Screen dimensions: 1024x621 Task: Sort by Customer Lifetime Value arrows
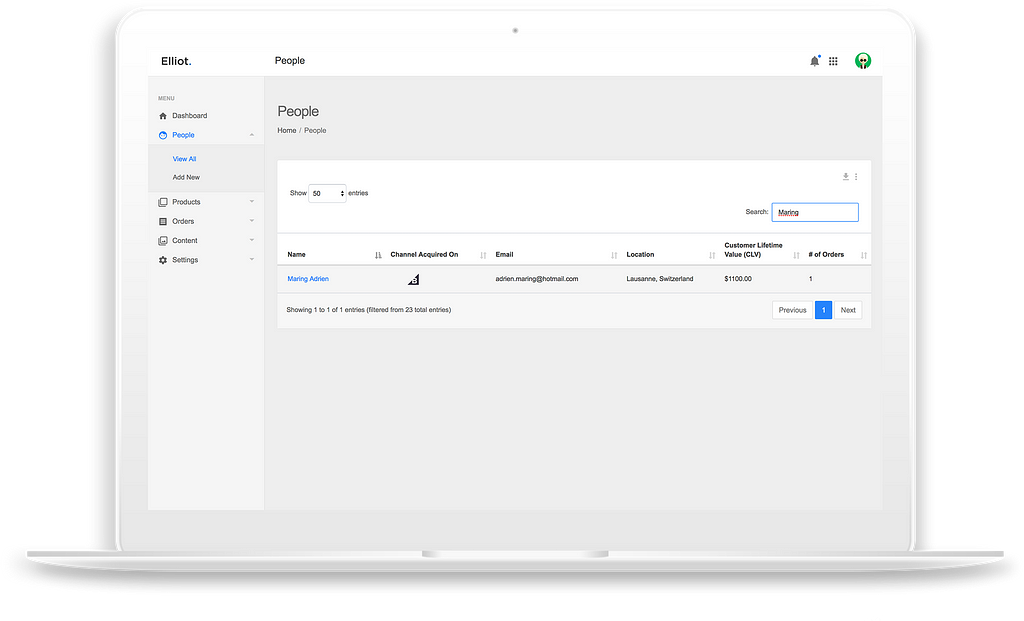pos(796,255)
